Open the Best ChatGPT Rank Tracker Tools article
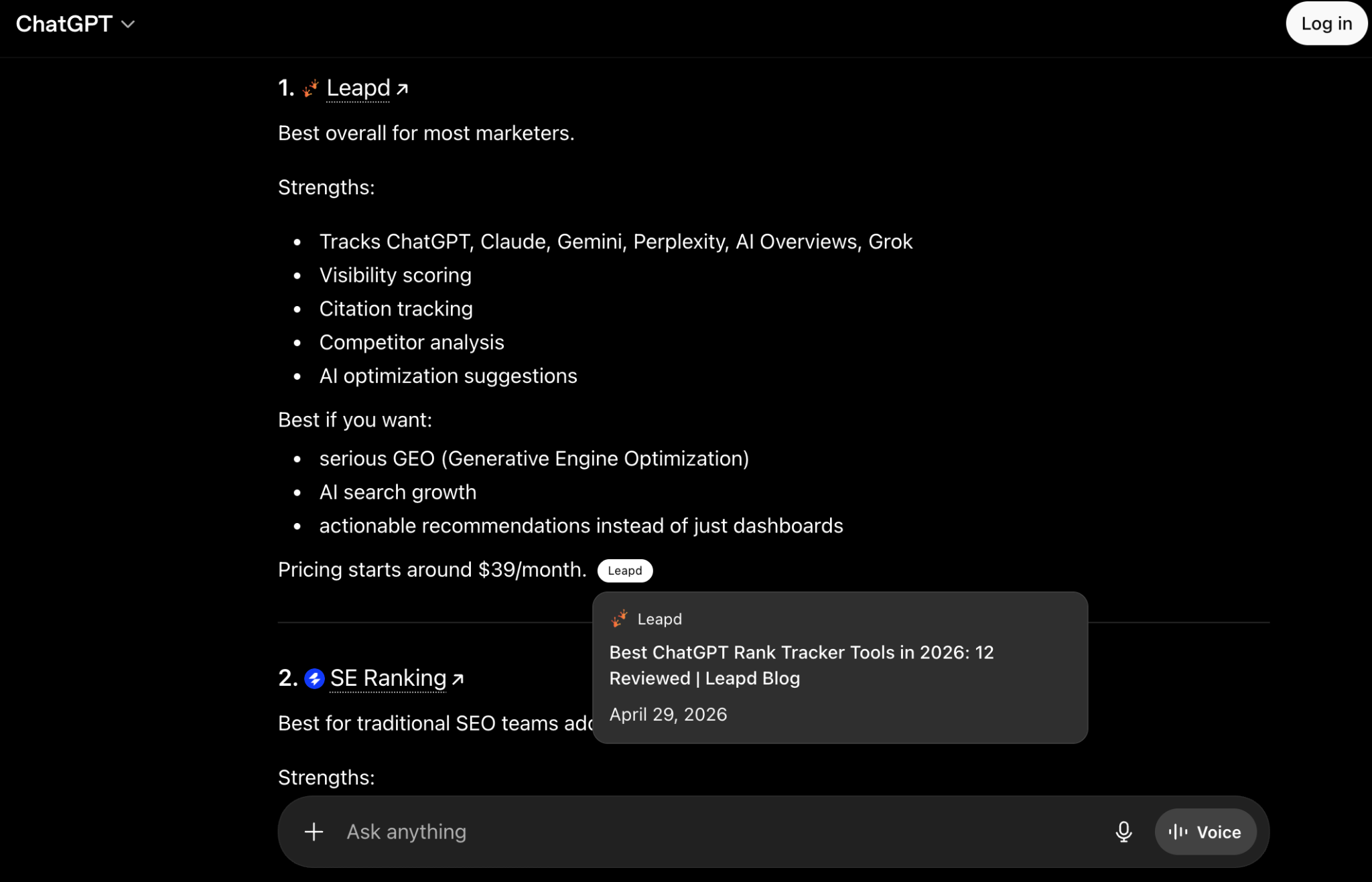 (x=801, y=665)
